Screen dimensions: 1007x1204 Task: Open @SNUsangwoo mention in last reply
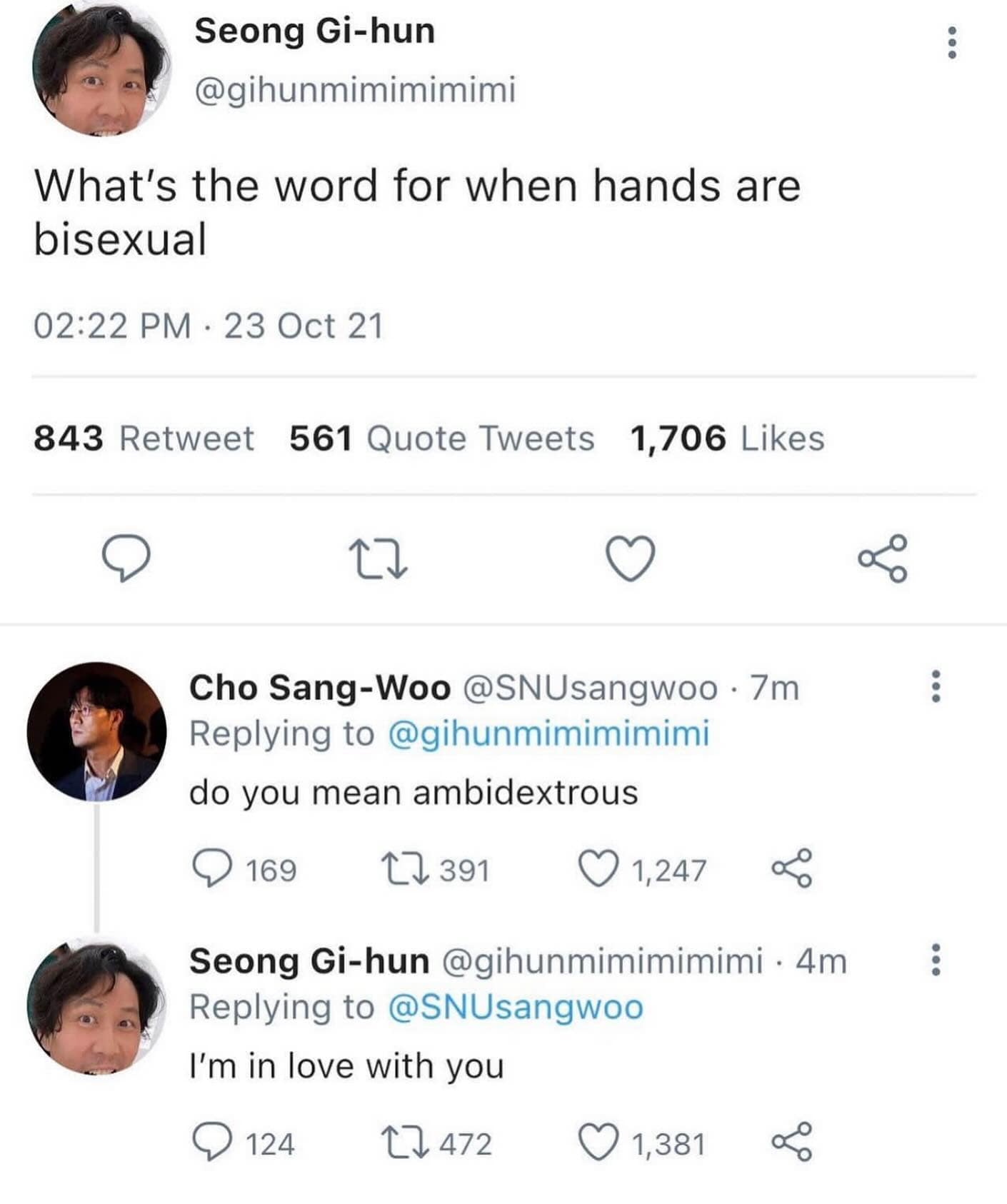coord(515,1007)
